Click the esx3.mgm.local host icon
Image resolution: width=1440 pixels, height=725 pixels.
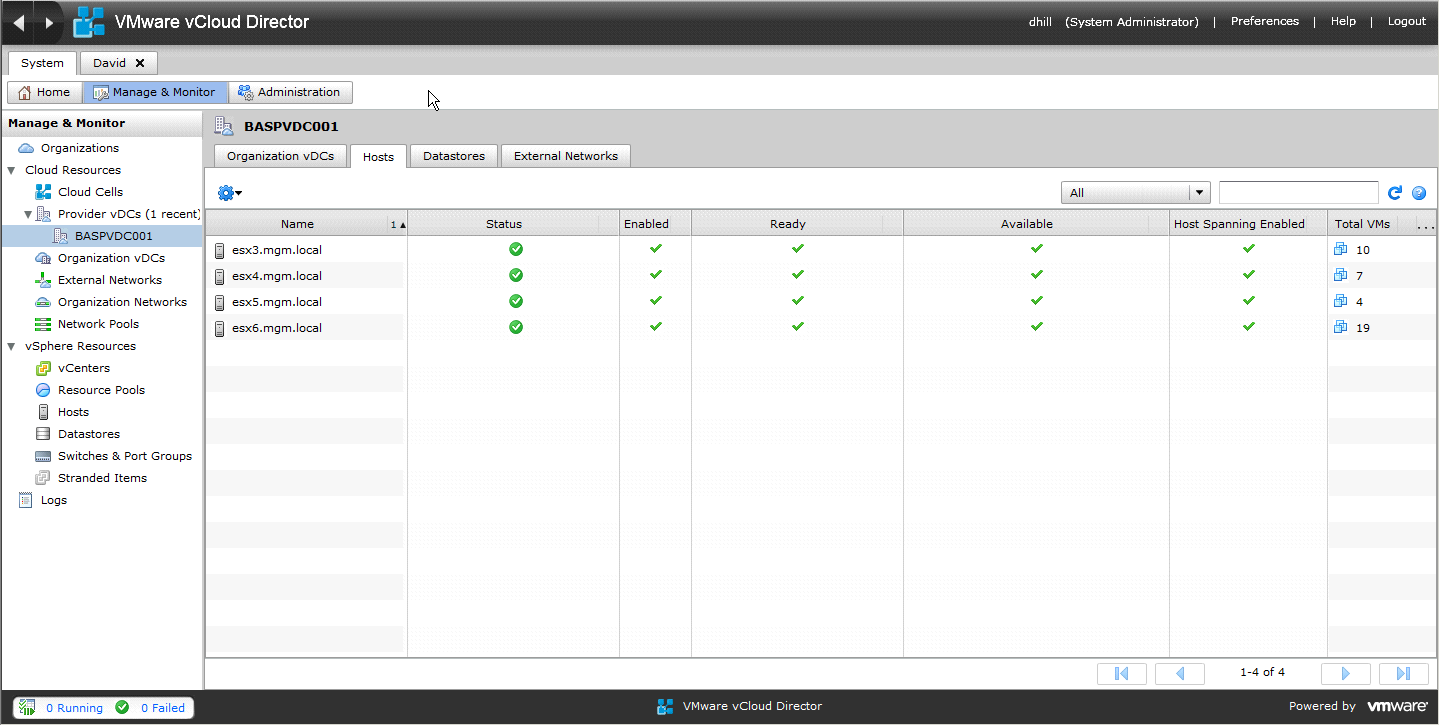tap(220, 250)
